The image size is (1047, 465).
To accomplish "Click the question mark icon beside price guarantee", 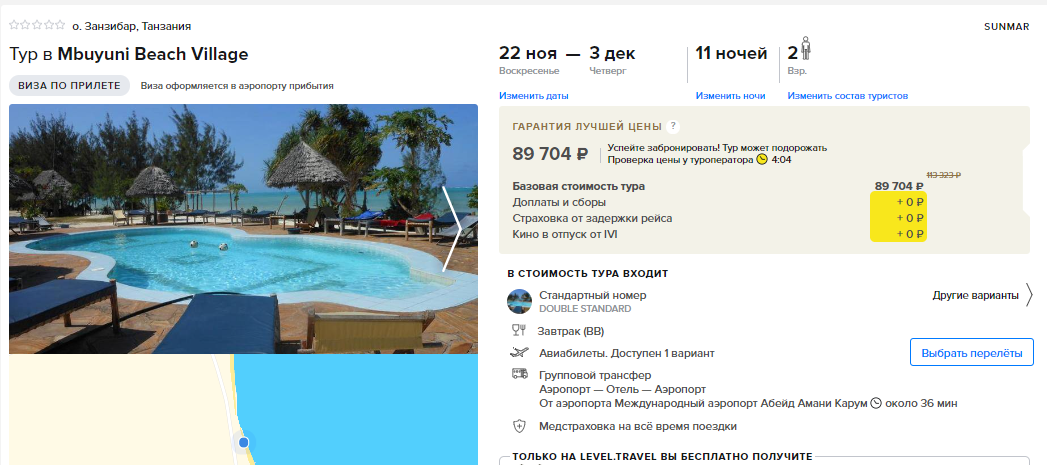I will pyautogui.click(x=673, y=126).
